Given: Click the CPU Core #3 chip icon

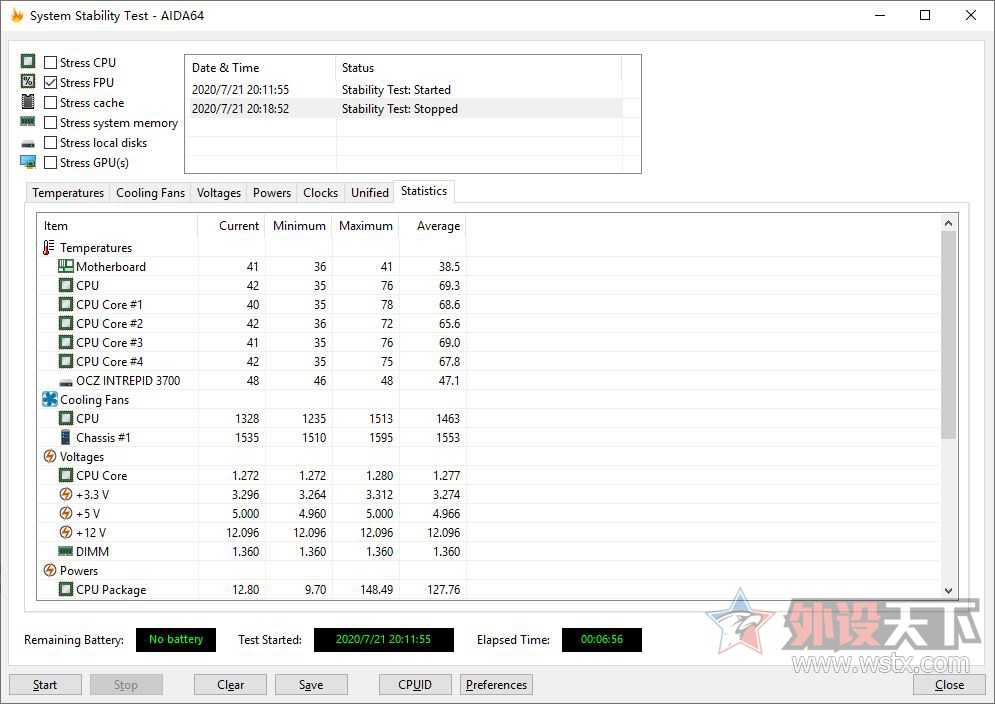Looking at the screenshot, I should (x=66, y=343).
